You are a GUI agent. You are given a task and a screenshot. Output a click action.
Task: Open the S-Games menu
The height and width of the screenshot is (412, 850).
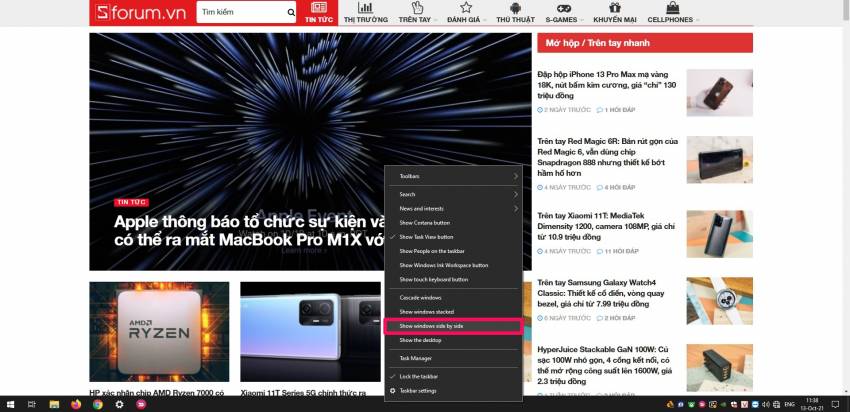click(564, 12)
